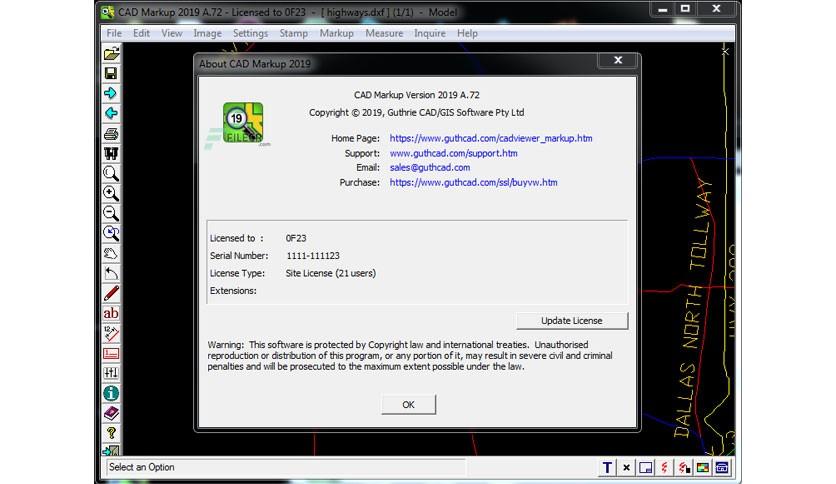836x484 pixels.
Task: Click the window layout icon in status bar
Action: pos(646,467)
